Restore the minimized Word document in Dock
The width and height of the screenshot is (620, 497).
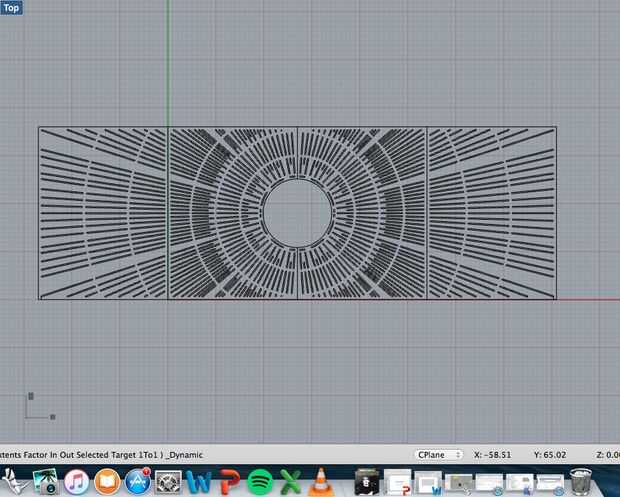(x=428, y=483)
